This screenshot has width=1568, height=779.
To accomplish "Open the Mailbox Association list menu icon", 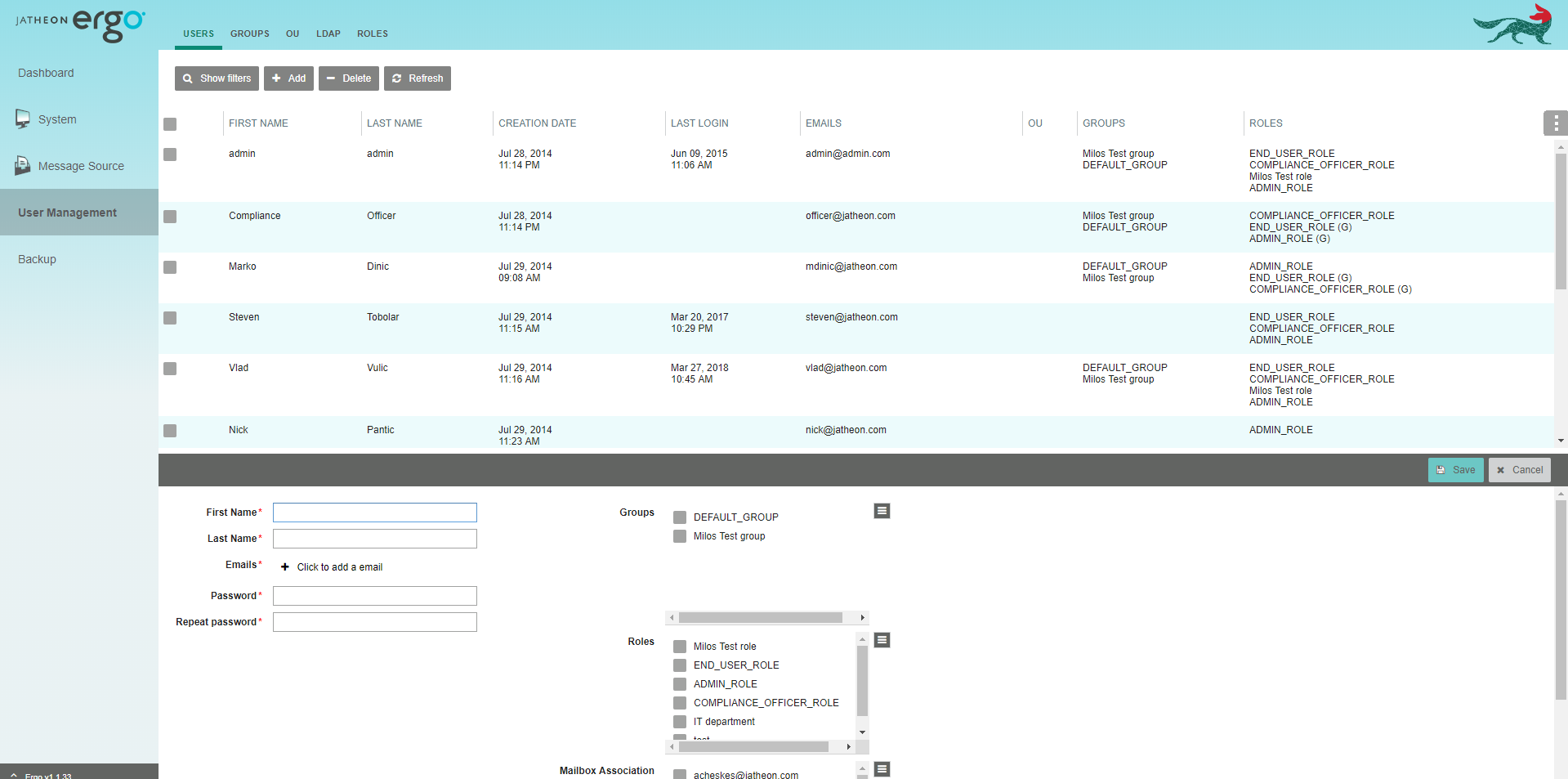I will pyautogui.click(x=882, y=769).
